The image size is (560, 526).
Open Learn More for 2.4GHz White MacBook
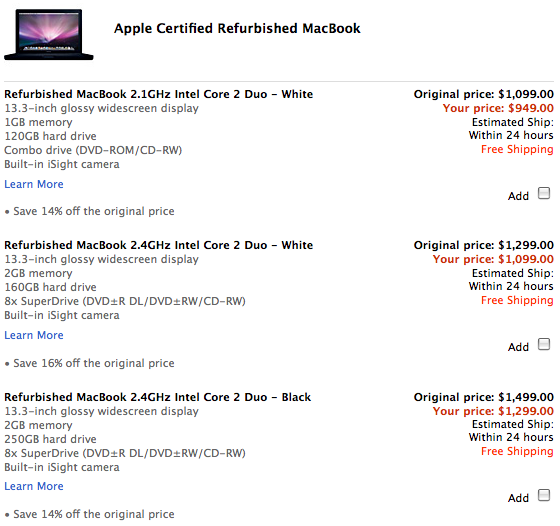pyautogui.click(x=34, y=335)
